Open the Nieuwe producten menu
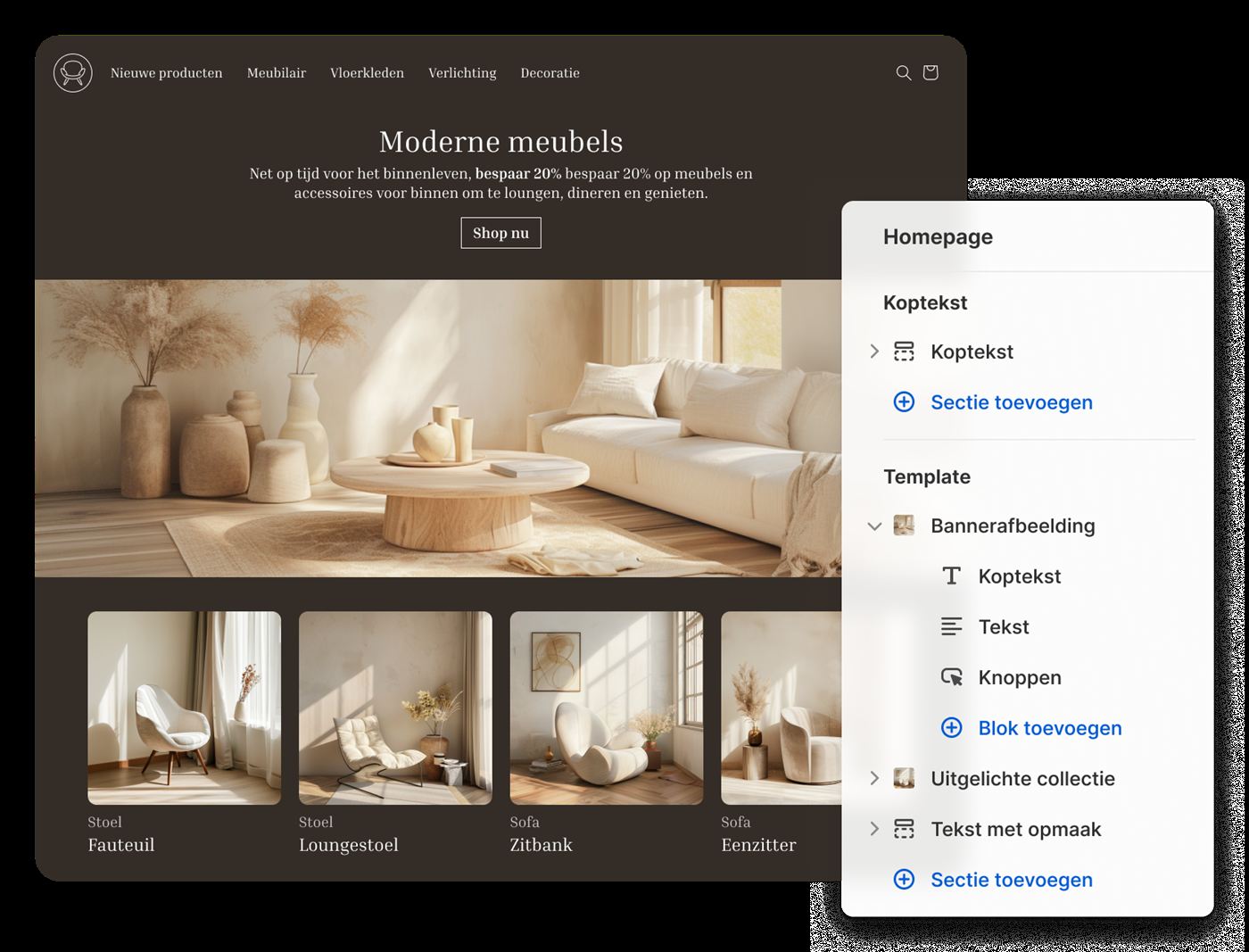 [167, 73]
